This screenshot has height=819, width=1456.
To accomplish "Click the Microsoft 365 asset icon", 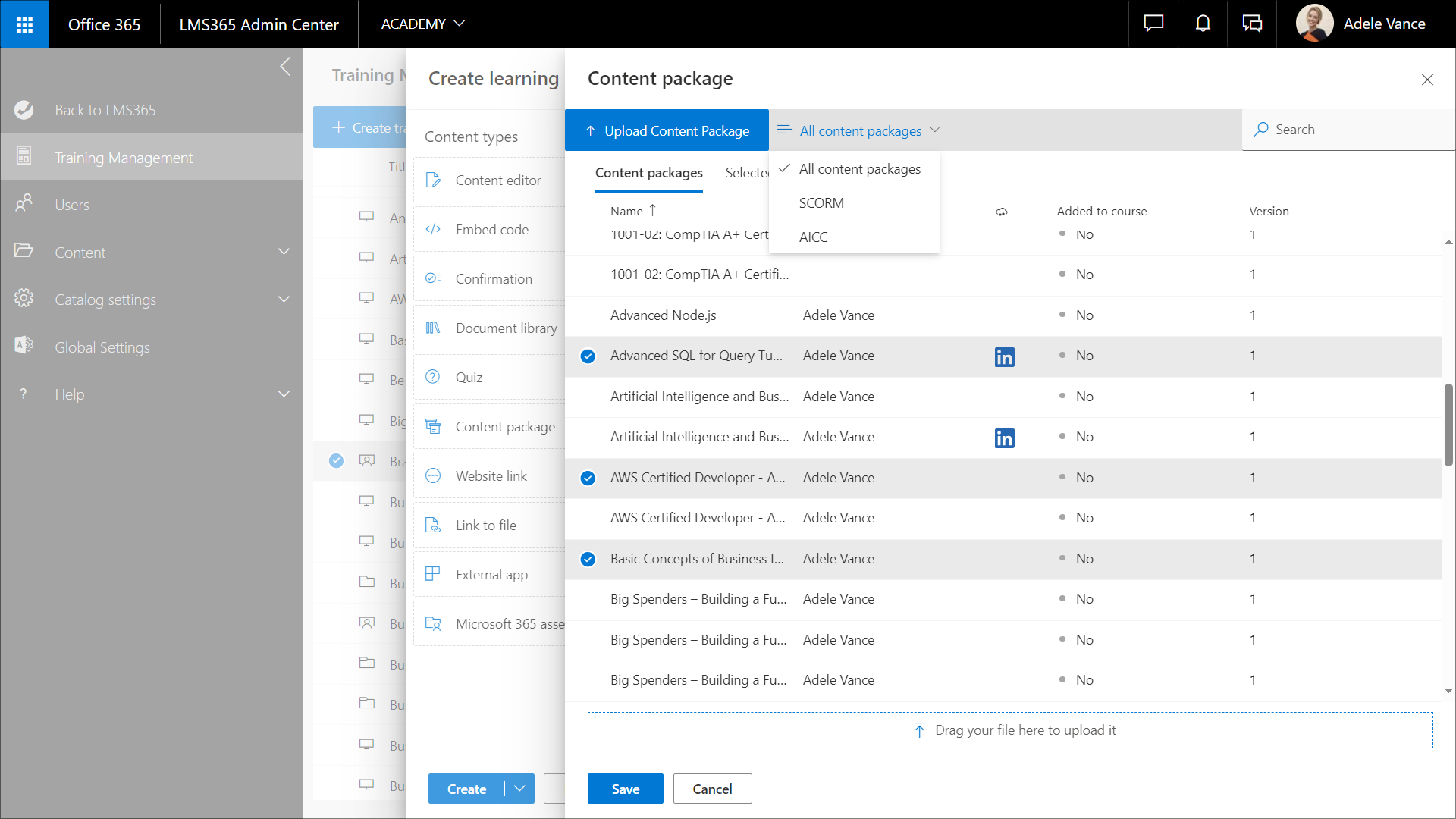I will [x=433, y=623].
